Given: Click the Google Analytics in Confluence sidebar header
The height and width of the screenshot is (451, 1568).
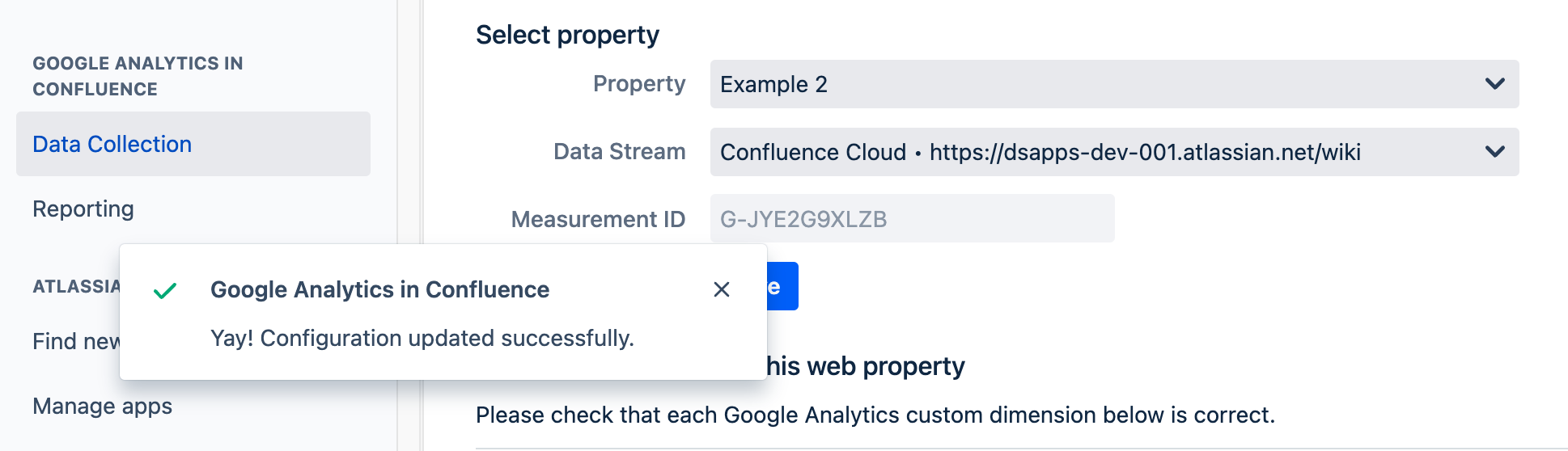Looking at the screenshot, I should click(138, 76).
